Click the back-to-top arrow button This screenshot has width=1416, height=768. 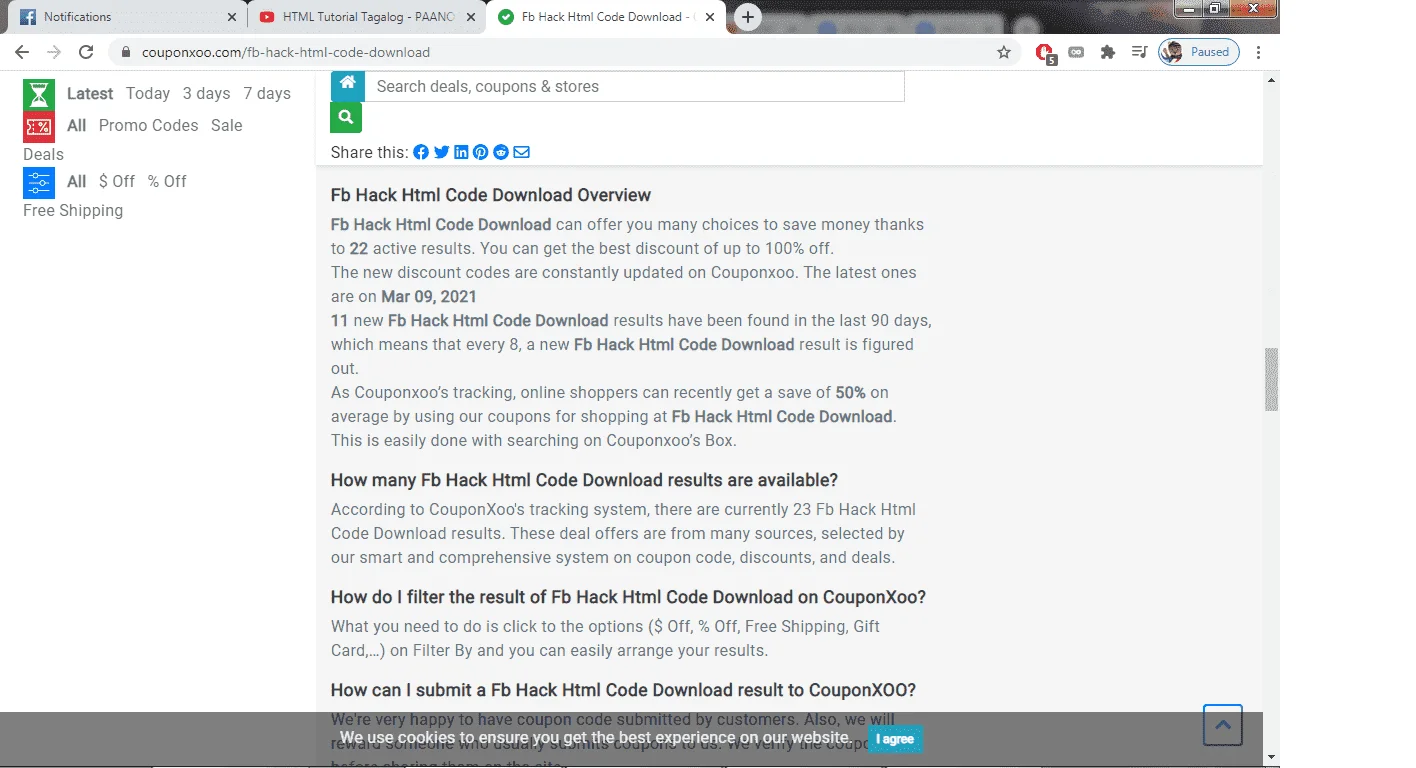click(x=1223, y=725)
